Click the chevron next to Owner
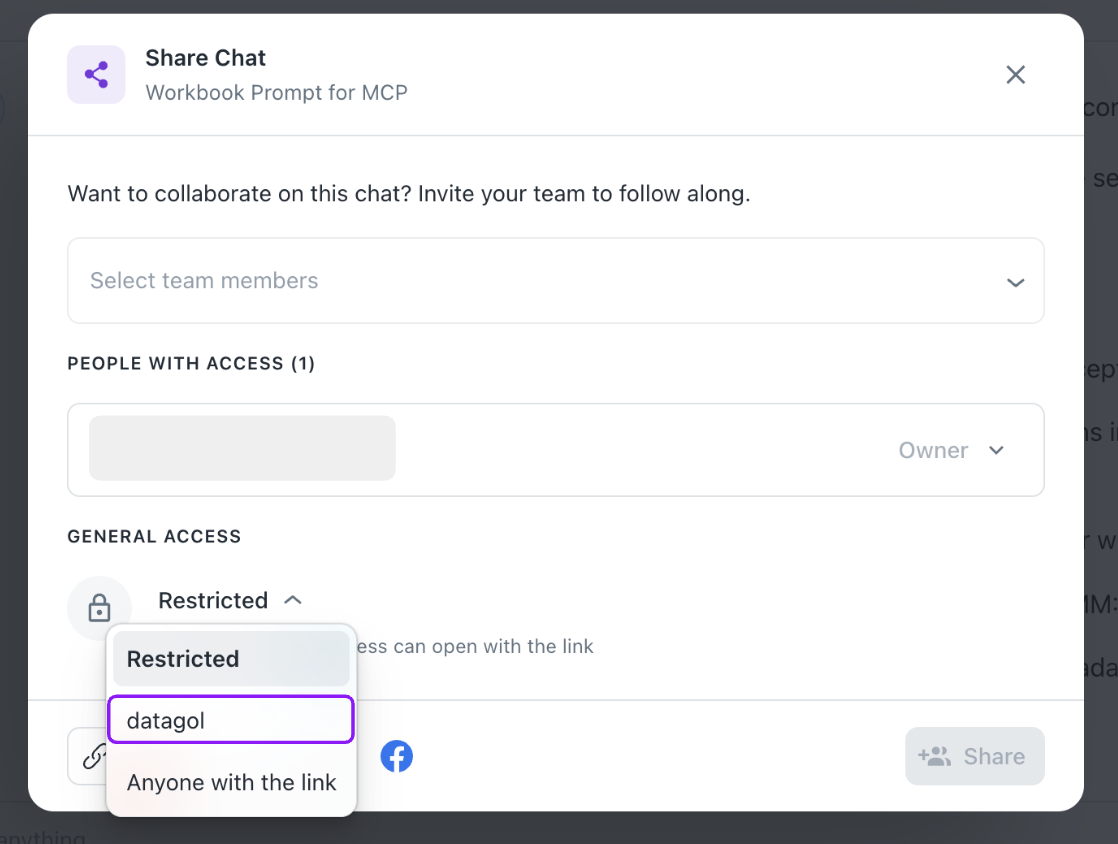This screenshot has height=844, width=1118. pos(996,450)
